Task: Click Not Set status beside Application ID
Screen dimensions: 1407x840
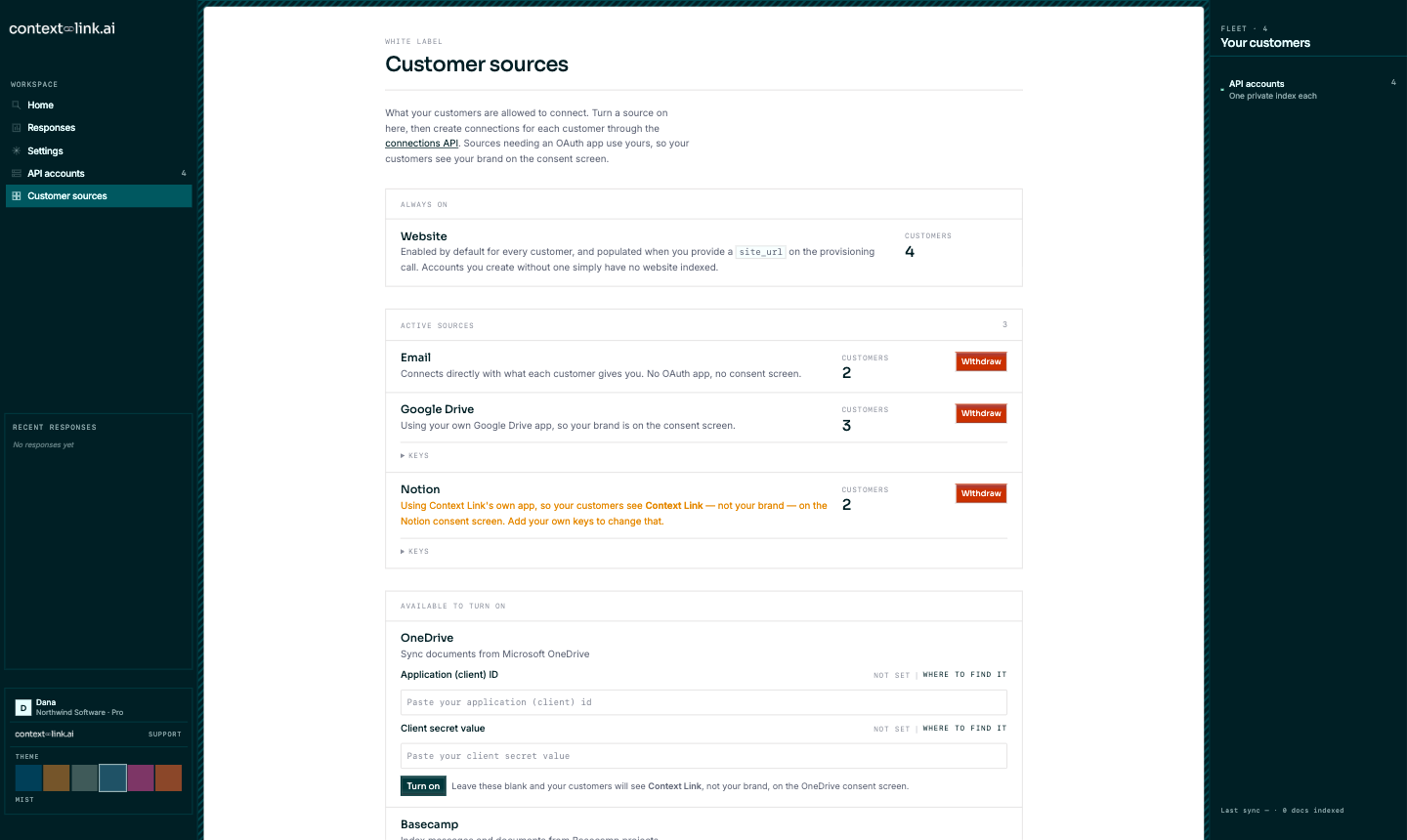Action: 891,675
